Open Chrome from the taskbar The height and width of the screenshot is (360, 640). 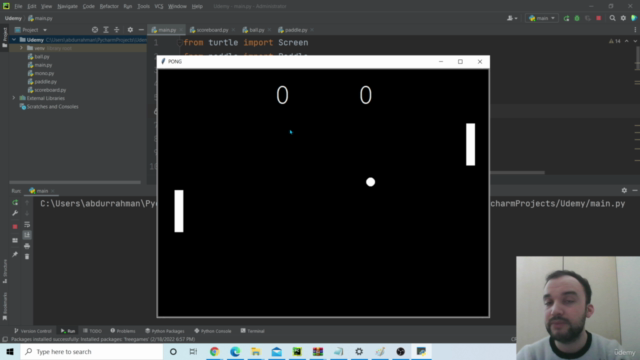(x=214, y=351)
